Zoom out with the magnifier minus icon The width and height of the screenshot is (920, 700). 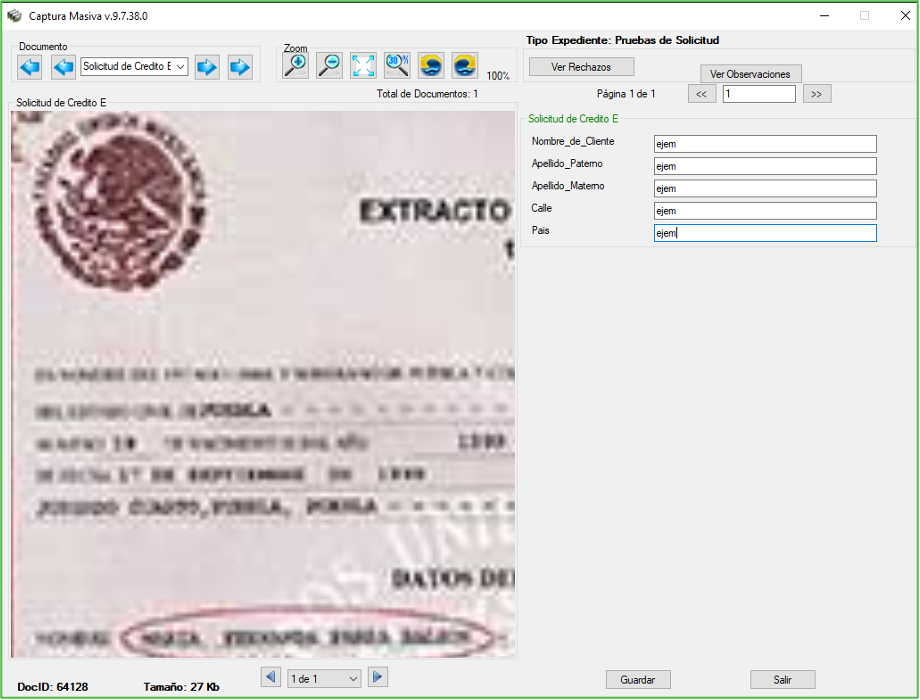329,66
